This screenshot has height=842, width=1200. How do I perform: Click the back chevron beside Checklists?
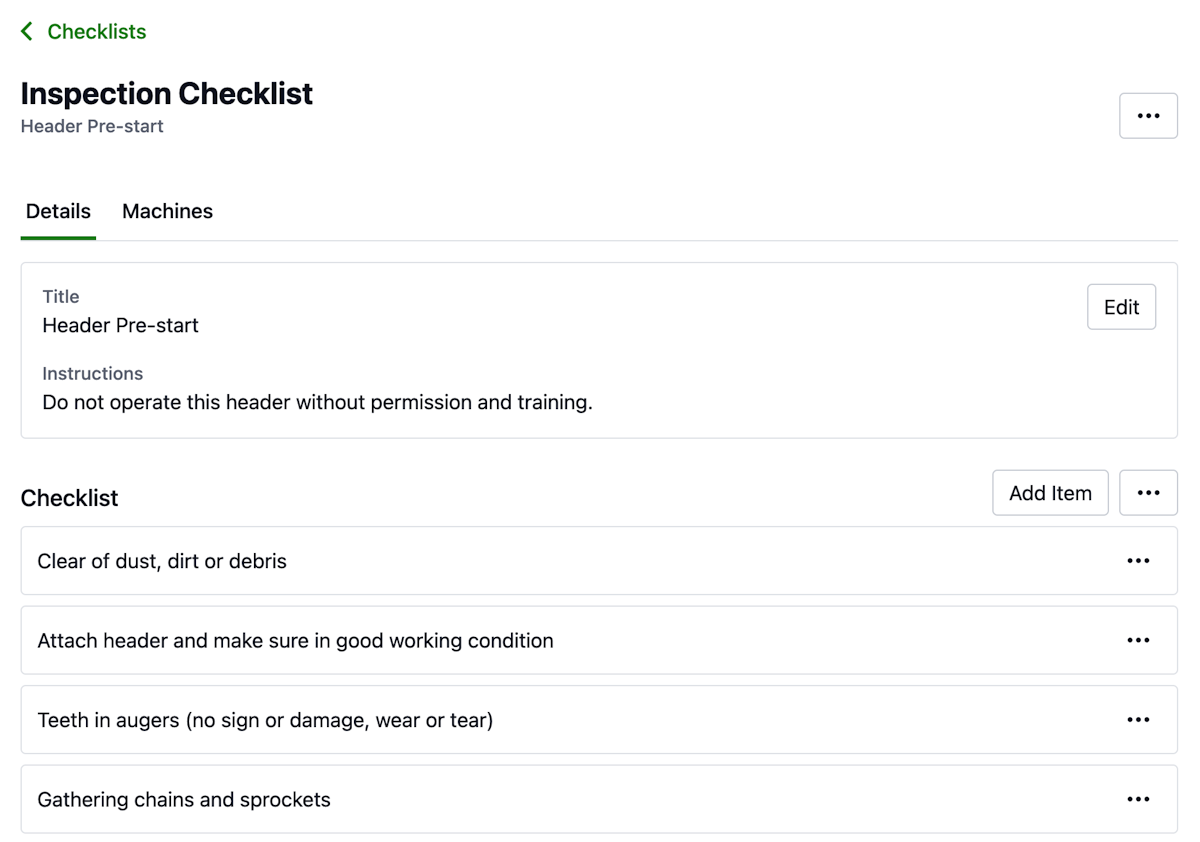tap(25, 30)
